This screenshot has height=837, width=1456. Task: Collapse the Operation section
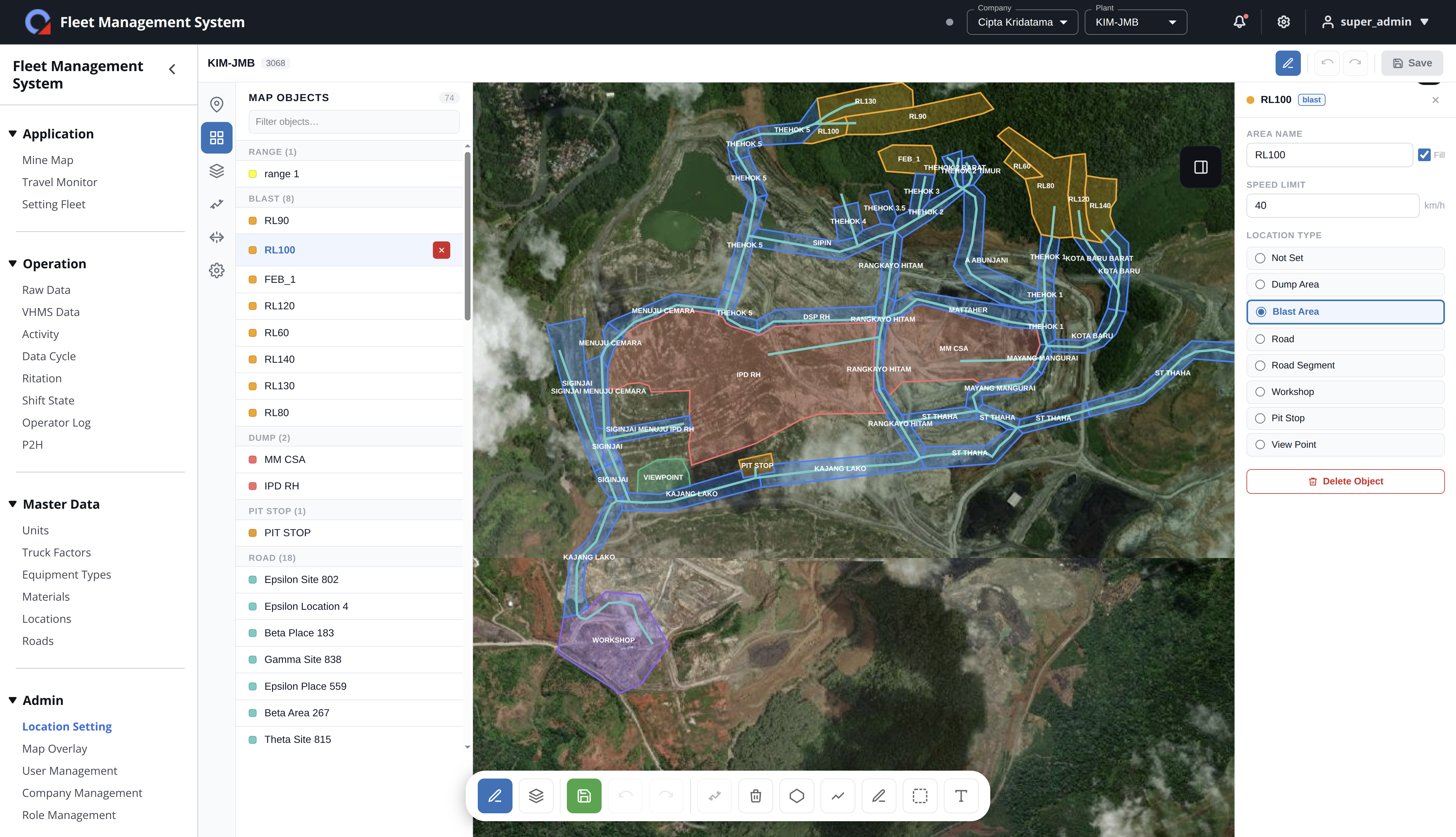(13, 264)
